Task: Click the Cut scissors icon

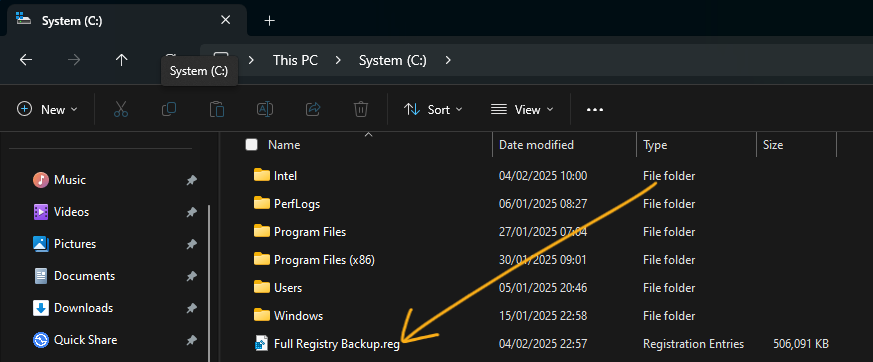Action: [121, 109]
